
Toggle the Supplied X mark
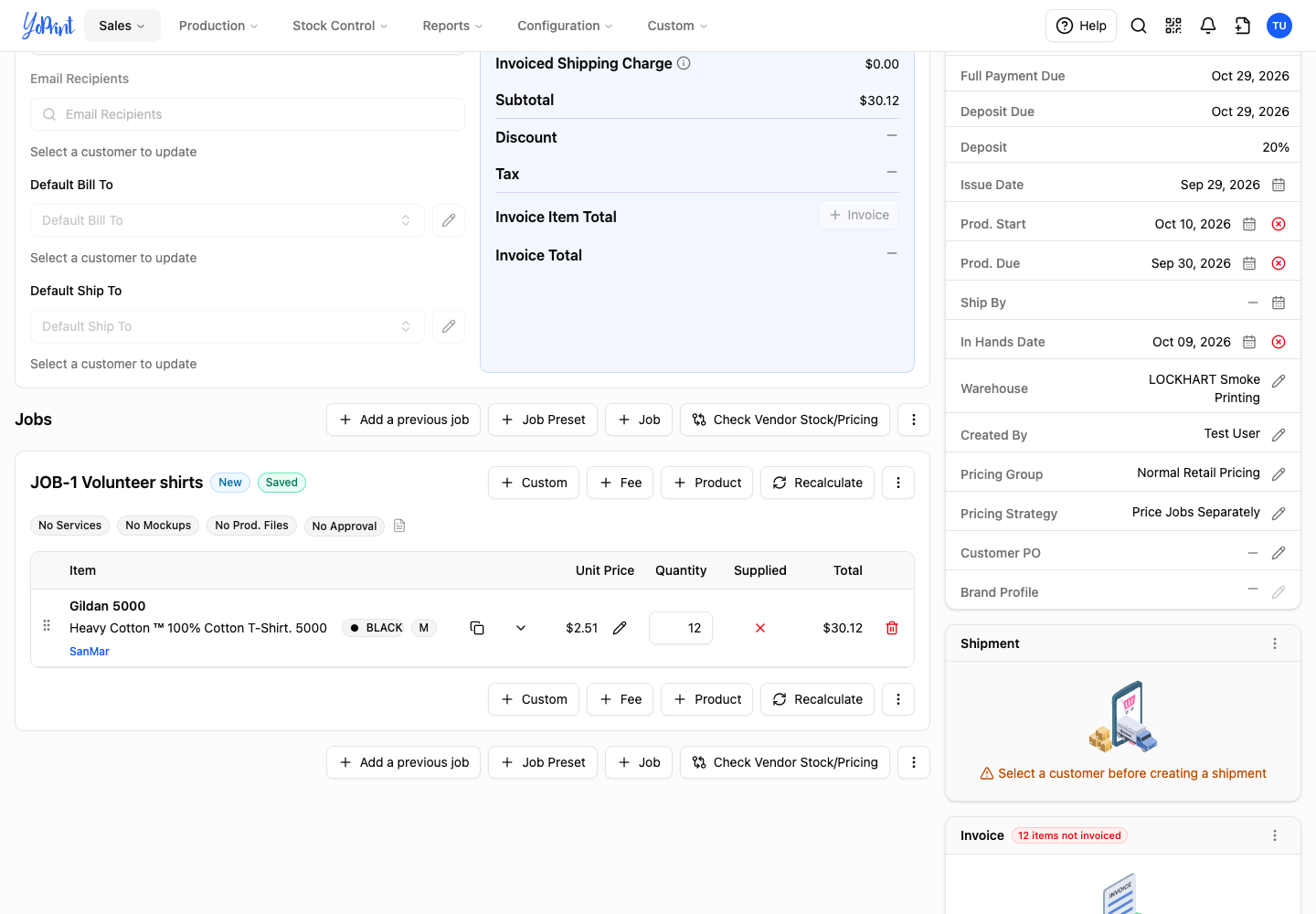click(760, 628)
